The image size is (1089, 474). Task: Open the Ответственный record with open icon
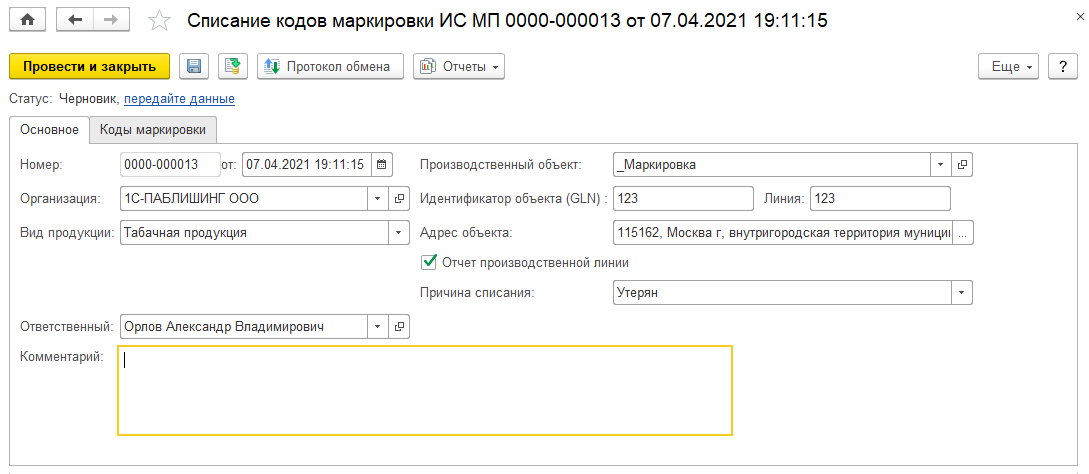399,326
